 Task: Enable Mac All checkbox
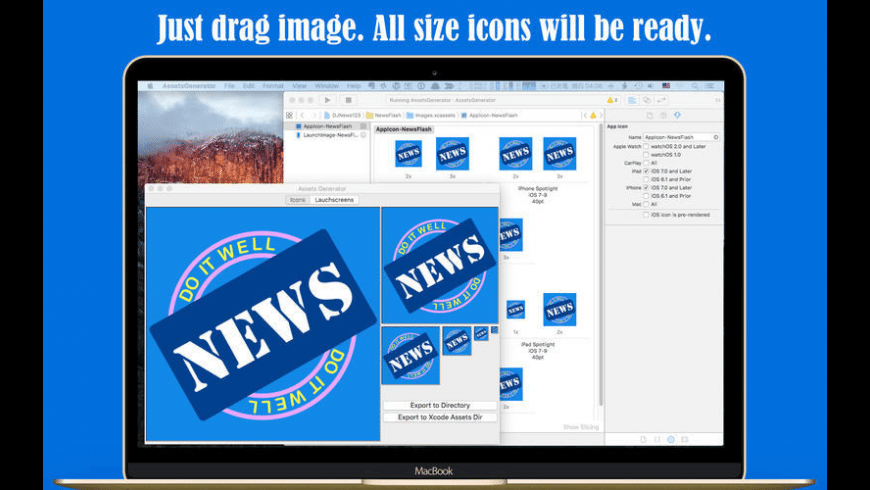[646, 204]
